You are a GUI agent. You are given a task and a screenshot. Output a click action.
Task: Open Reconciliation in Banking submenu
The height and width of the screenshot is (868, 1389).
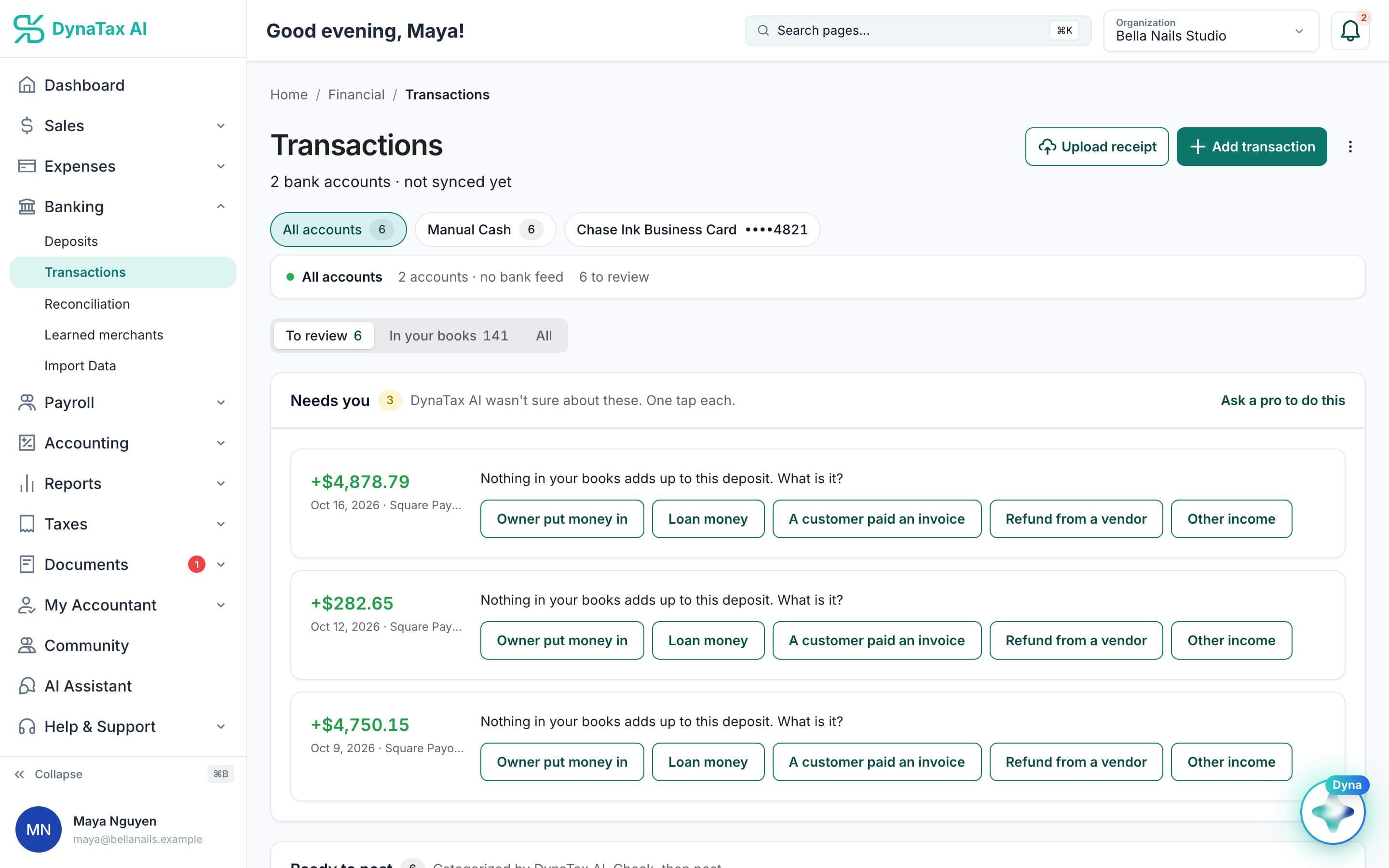[87, 304]
